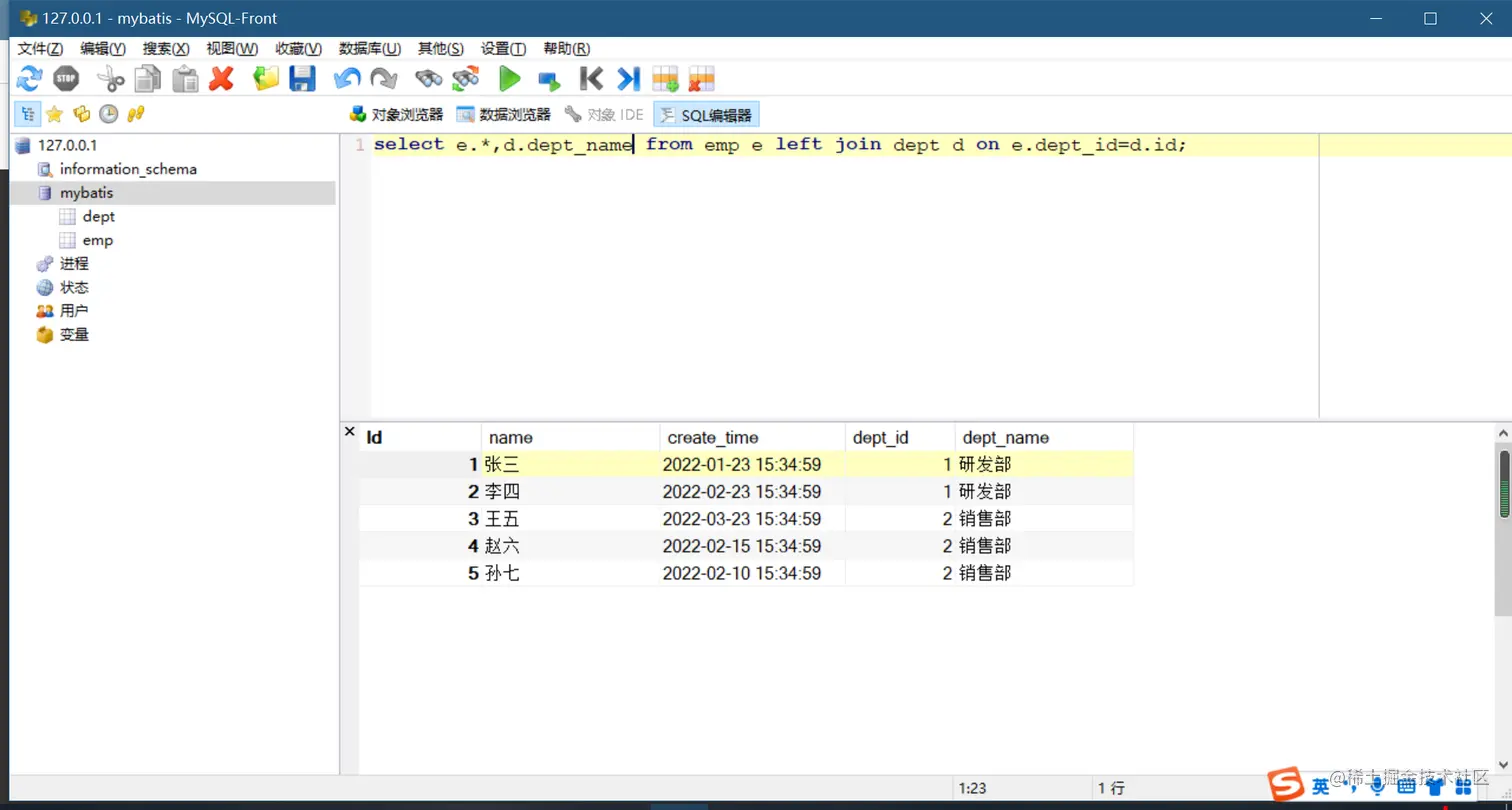Select the SQL编辑器 tab
Viewport: 1512px width, 810px height.
click(x=706, y=115)
